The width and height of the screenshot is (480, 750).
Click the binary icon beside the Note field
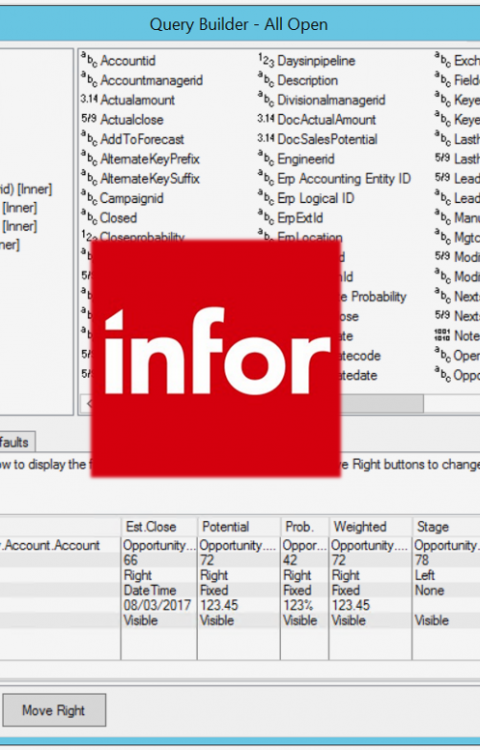442,335
